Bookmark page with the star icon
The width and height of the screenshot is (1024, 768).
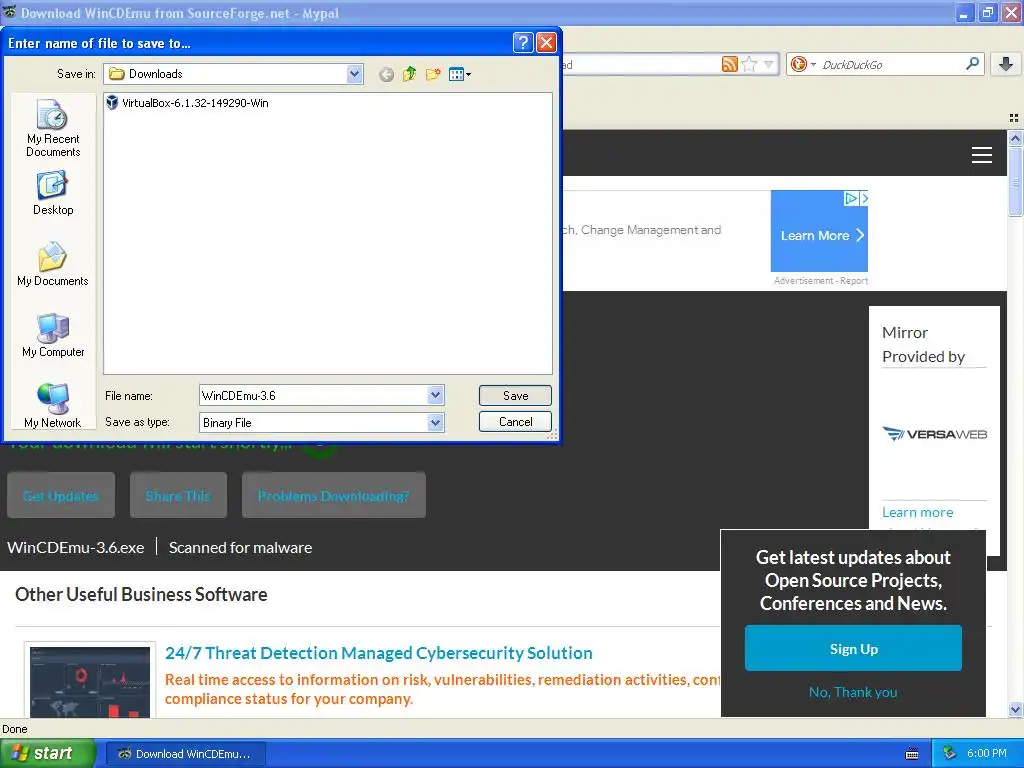point(750,64)
